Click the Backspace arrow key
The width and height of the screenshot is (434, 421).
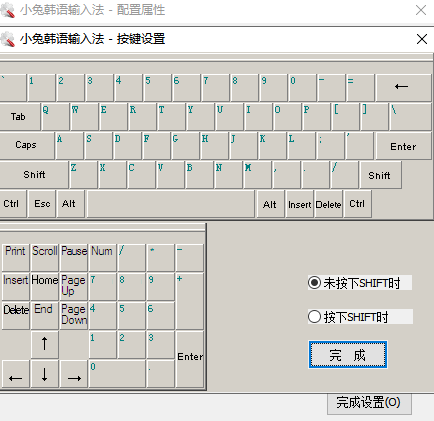(403, 88)
